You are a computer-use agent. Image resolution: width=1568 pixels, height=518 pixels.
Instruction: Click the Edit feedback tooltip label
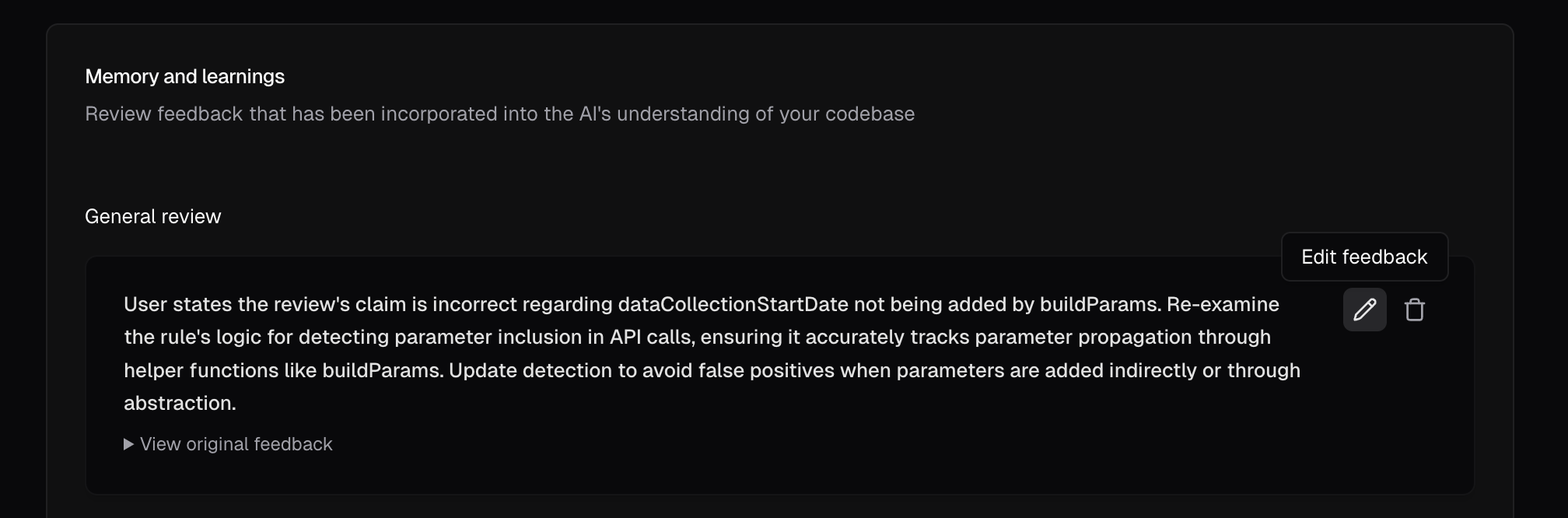tap(1364, 257)
